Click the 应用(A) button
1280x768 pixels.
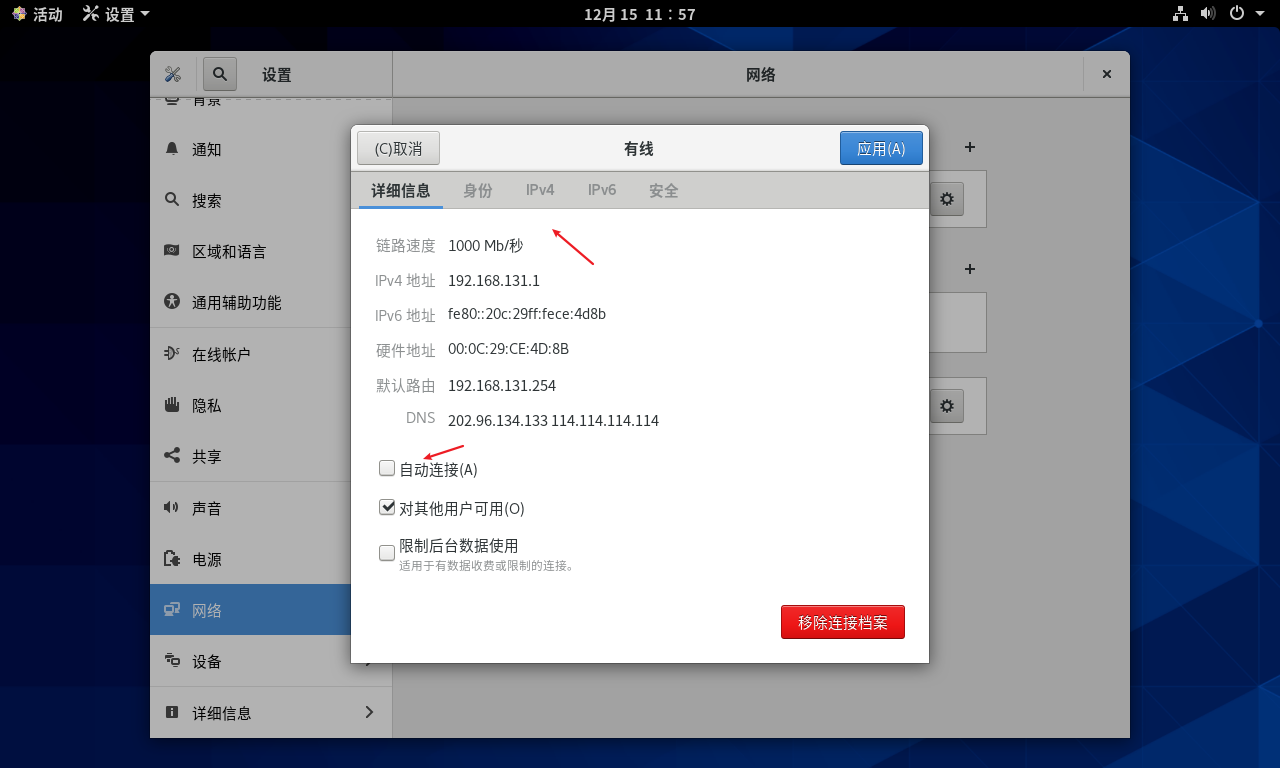pos(881,148)
